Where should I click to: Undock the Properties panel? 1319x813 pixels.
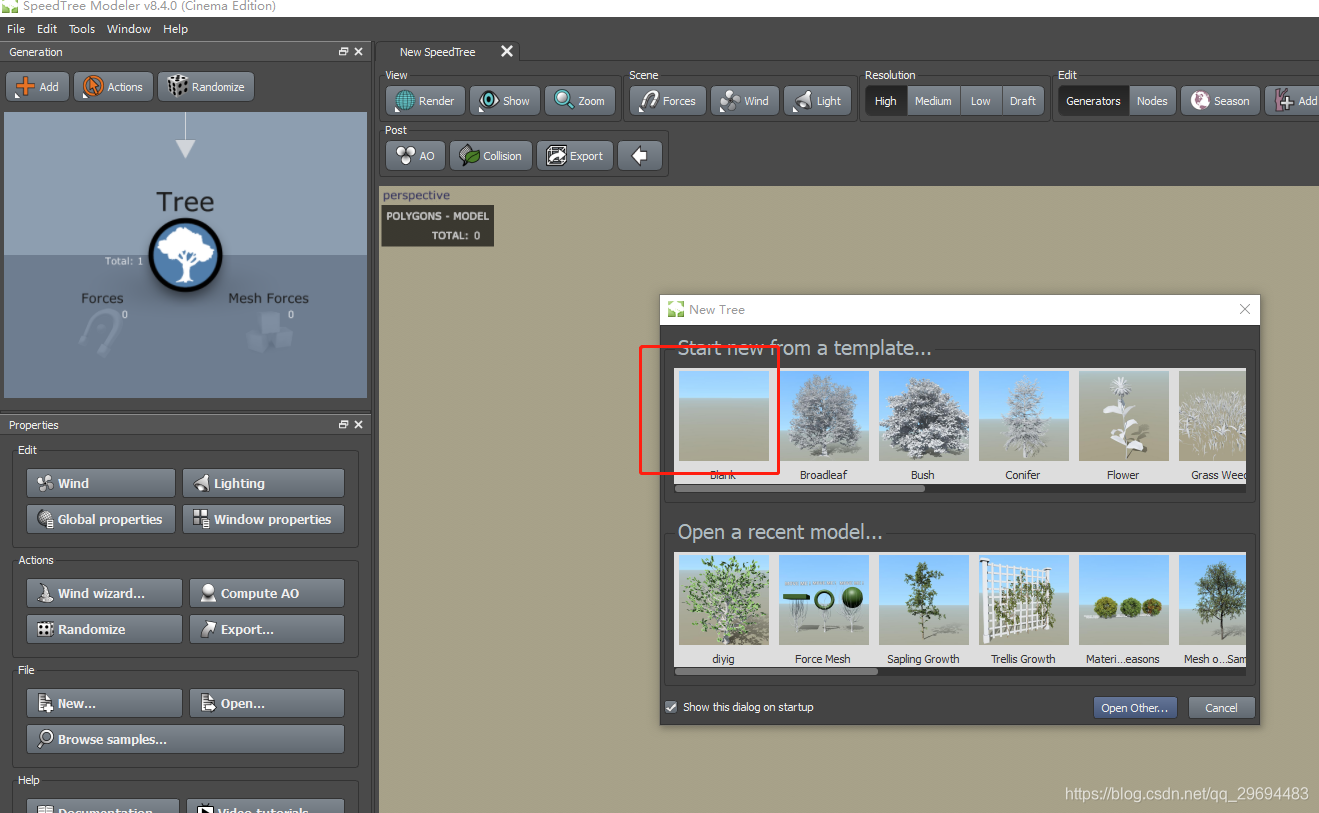click(343, 425)
